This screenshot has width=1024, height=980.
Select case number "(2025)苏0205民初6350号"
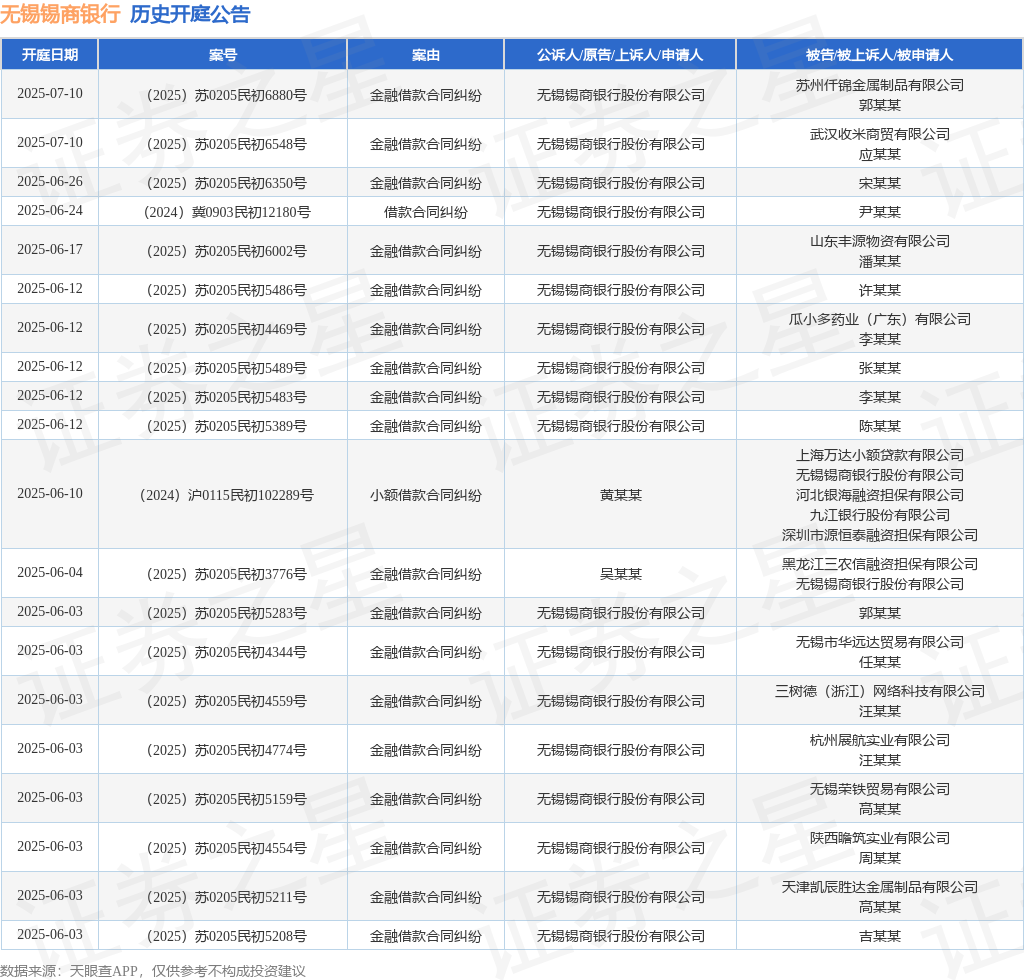coord(223,183)
